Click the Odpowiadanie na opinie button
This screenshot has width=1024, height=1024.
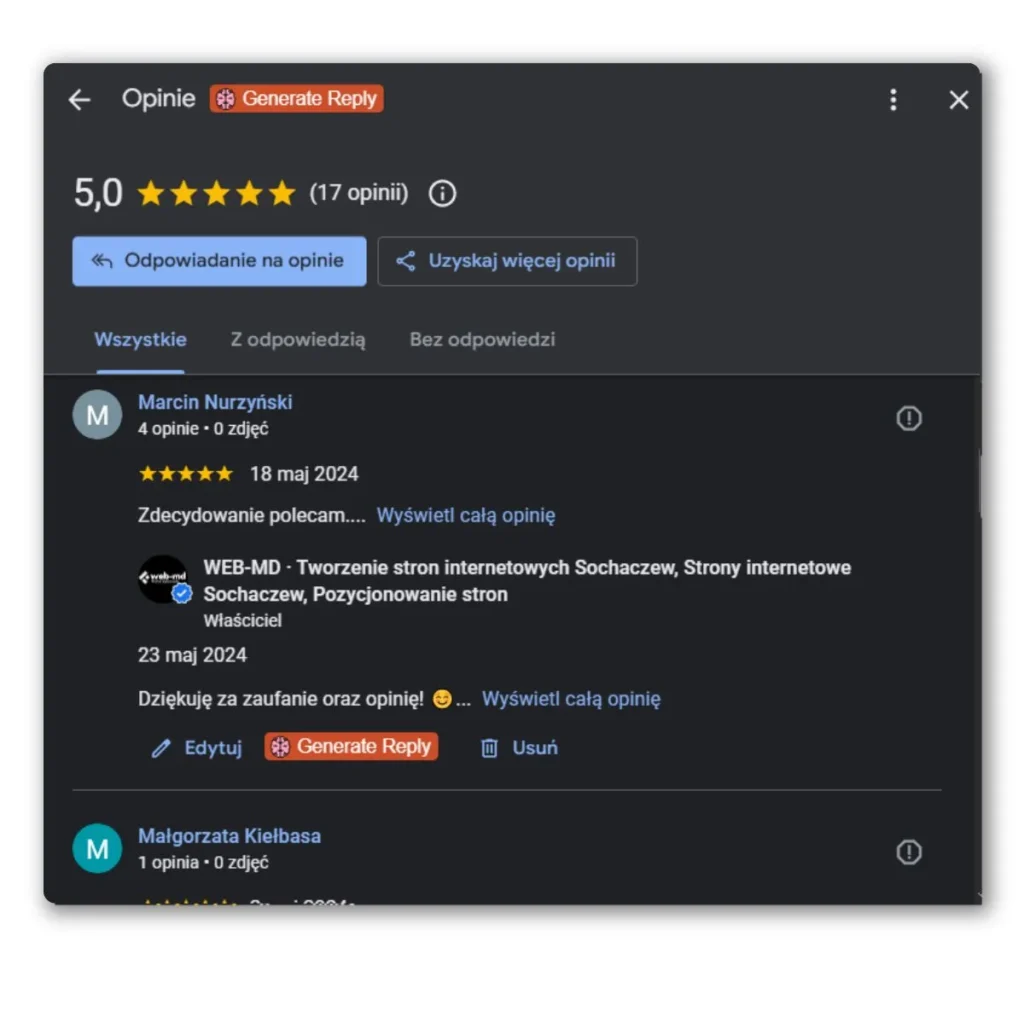pos(219,261)
